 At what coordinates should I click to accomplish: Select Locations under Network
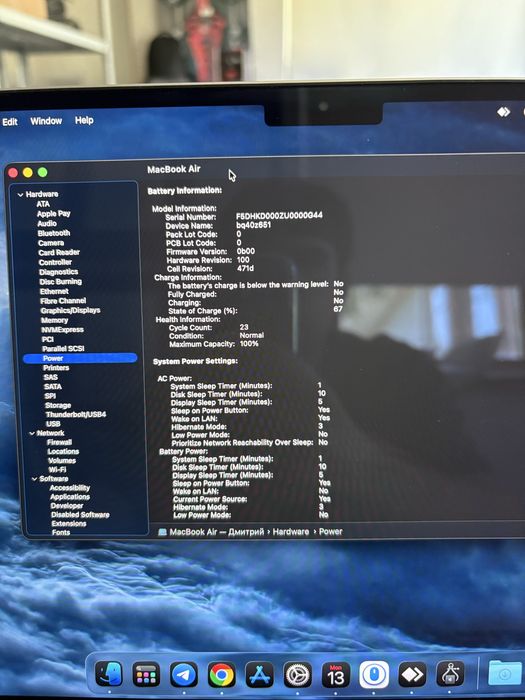tap(63, 452)
